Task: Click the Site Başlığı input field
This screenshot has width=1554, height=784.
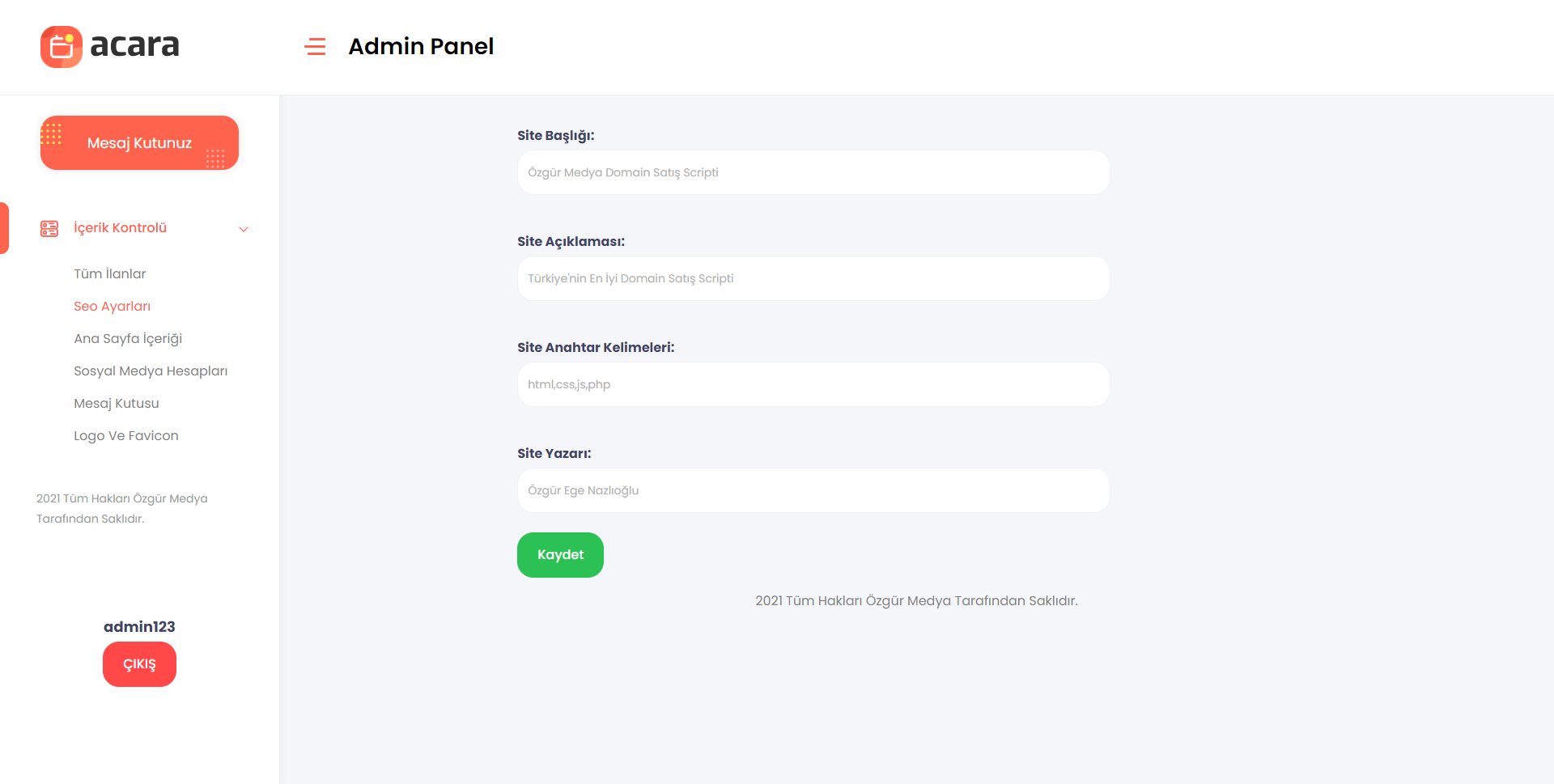Action: coord(813,172)
